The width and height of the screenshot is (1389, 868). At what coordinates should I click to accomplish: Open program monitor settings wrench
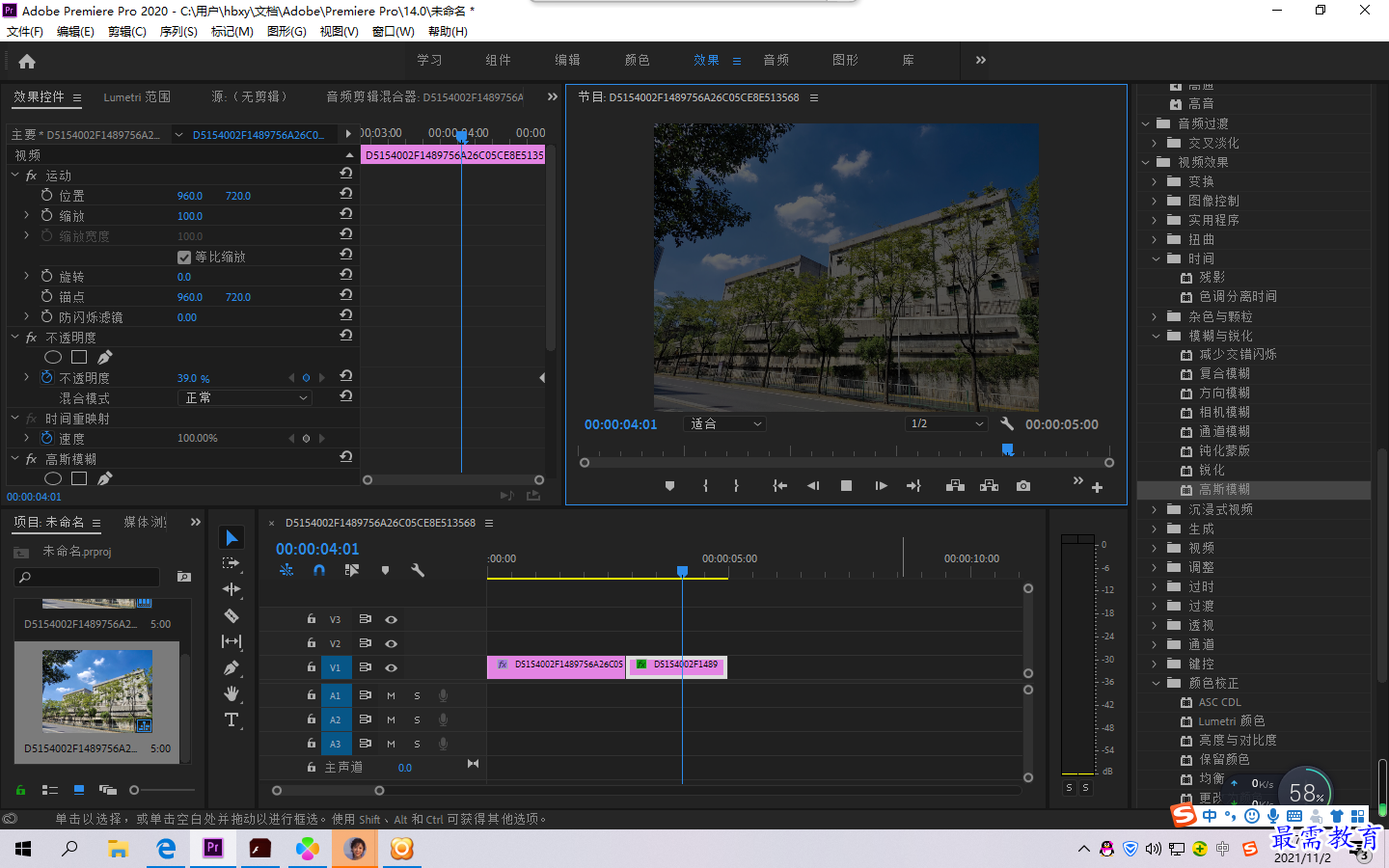[1007, 423]
